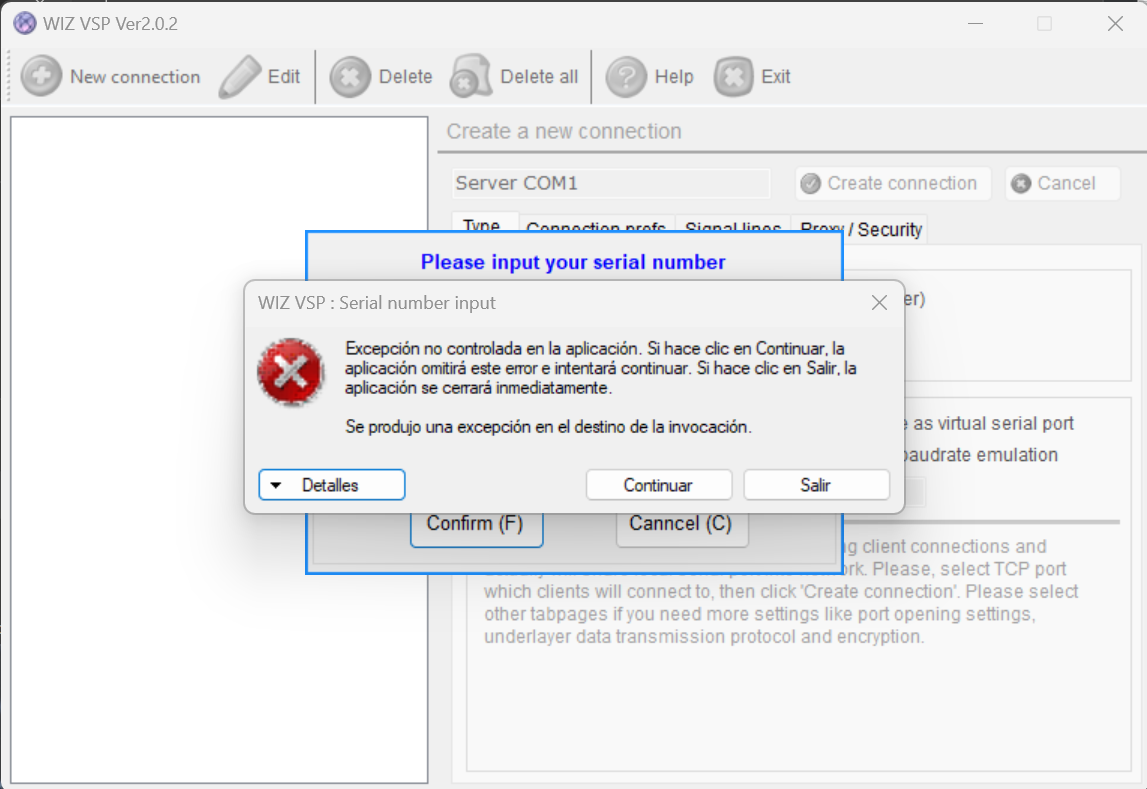1147x789 pixels.
Task: Click the Delete all toolbar icon
Action: [470, 76]
